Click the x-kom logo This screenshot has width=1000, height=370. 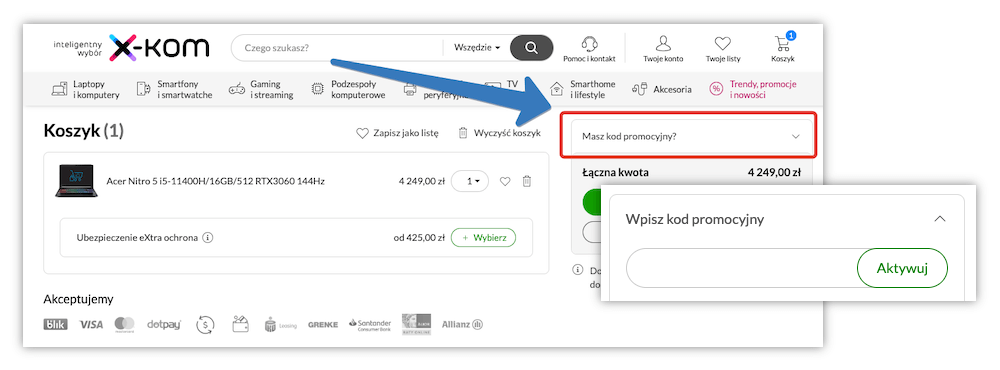point(158,48)
